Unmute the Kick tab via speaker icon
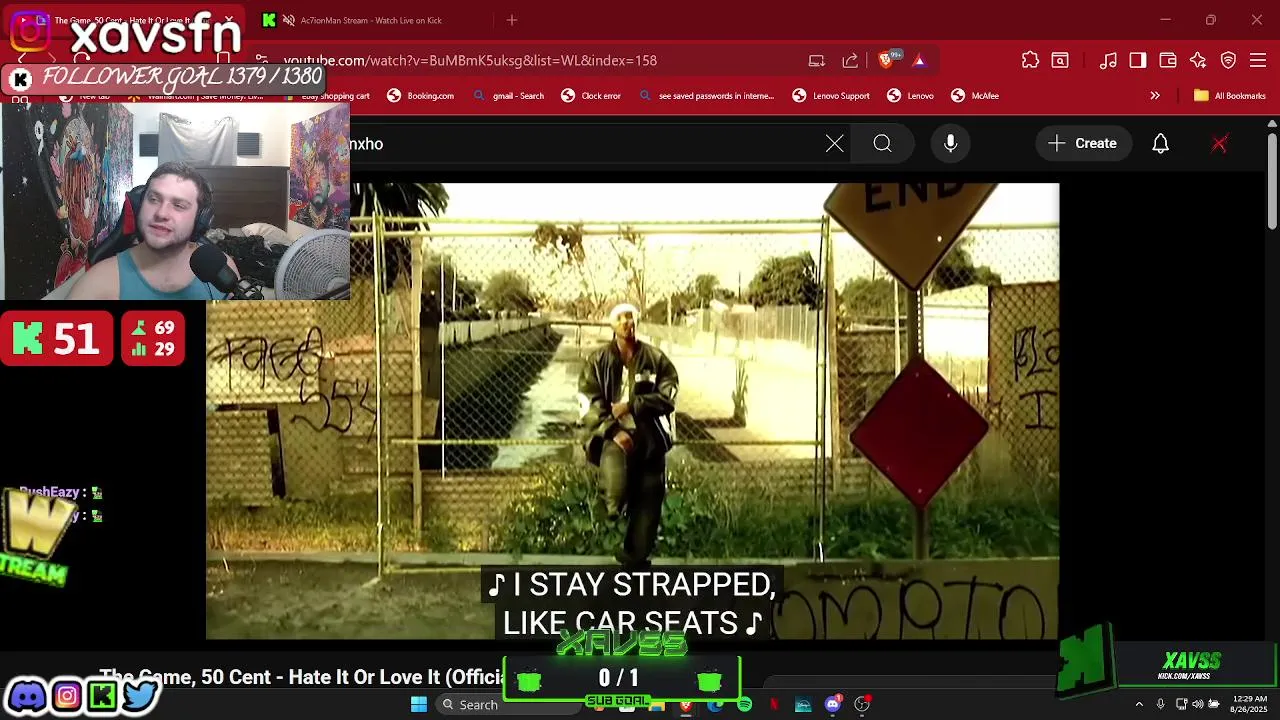 tap(289, 20)
